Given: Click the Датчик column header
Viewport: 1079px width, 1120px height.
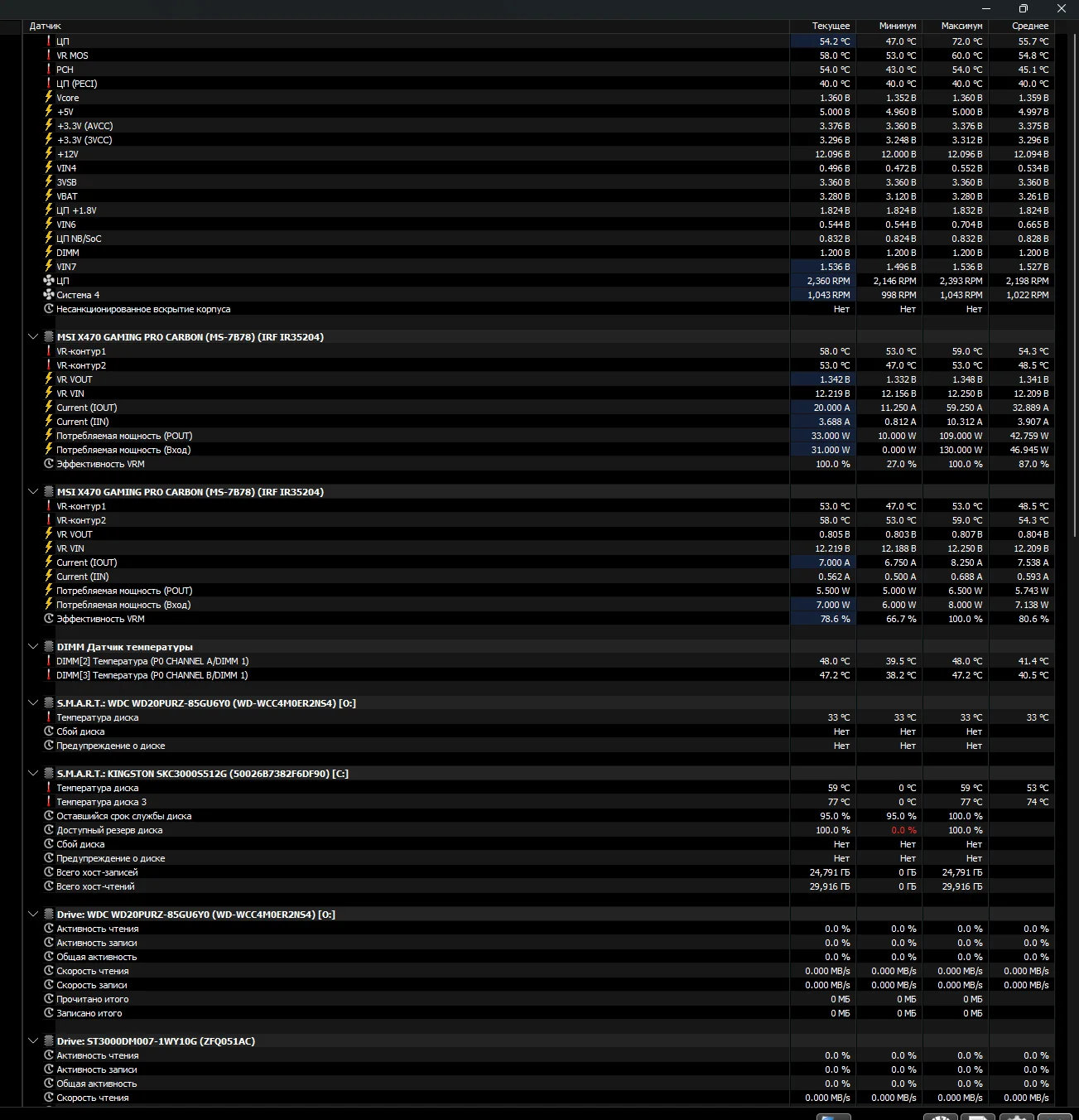Looking at the screenshot, I should [x=46, y=26].
